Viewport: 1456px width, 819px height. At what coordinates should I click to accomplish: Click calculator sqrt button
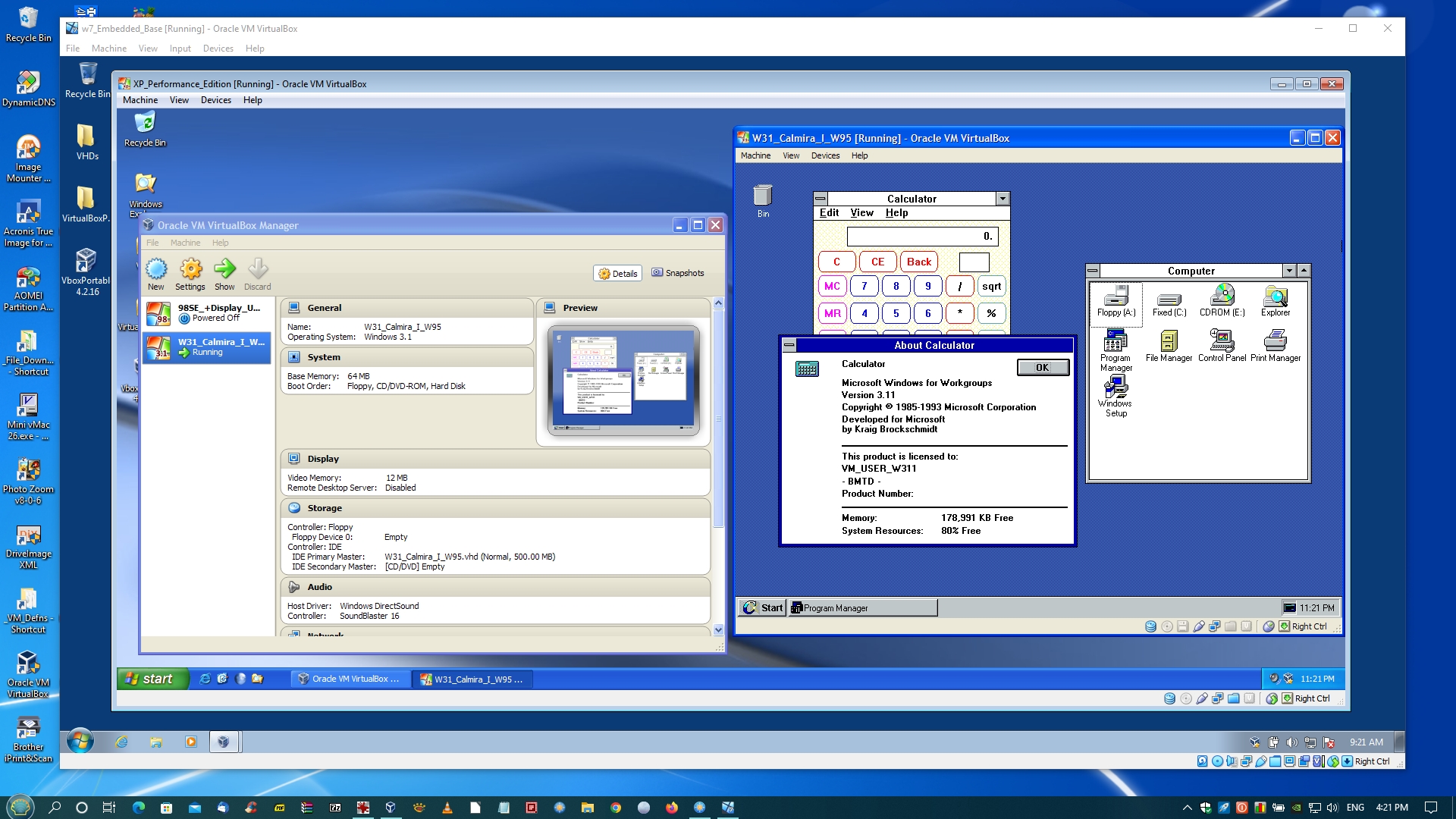[x=991, y=287]
